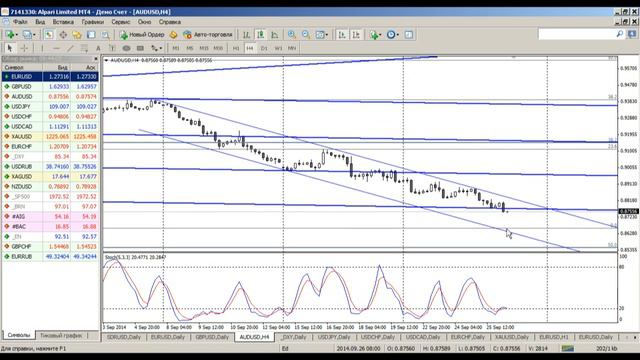
Task: Switch chart to bar chart mode
Action: click(246, 35)
